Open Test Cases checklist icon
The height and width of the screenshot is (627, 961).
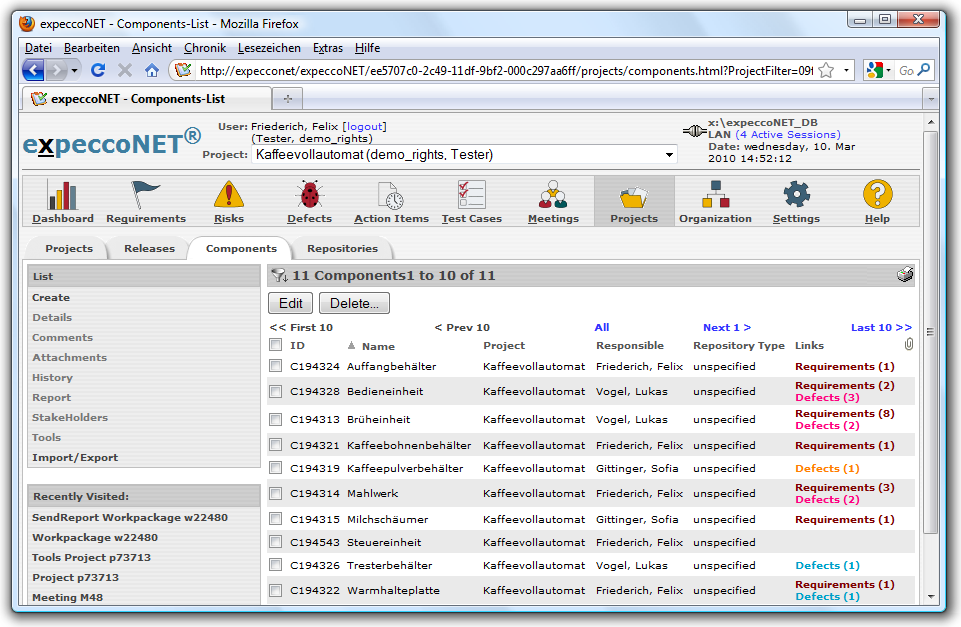click(471, 195)
